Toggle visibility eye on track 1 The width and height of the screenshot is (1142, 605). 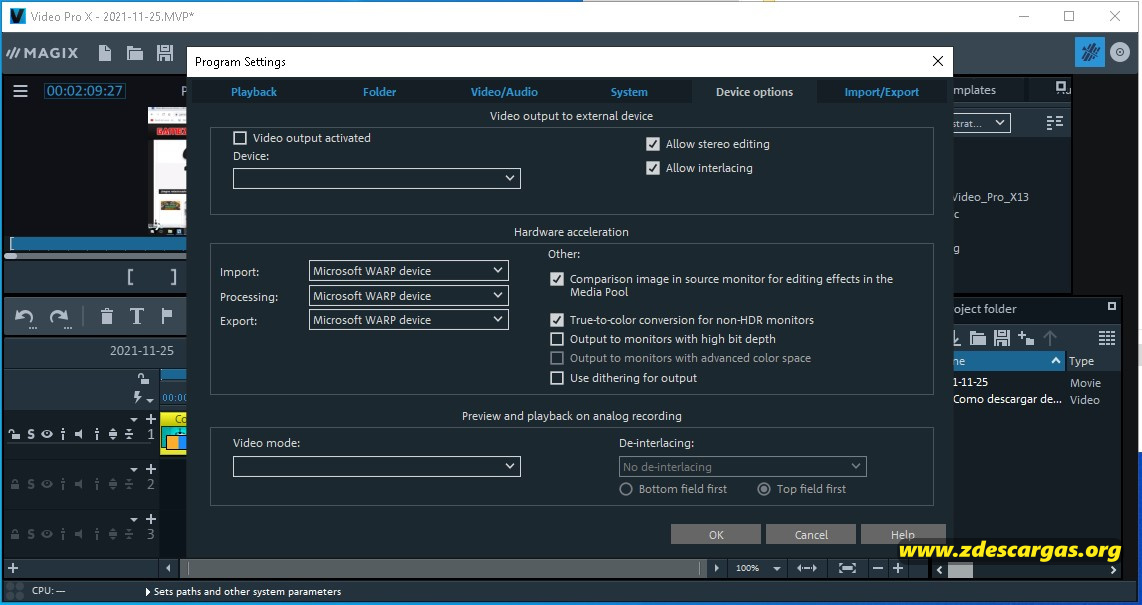click(x=47, y=434)
